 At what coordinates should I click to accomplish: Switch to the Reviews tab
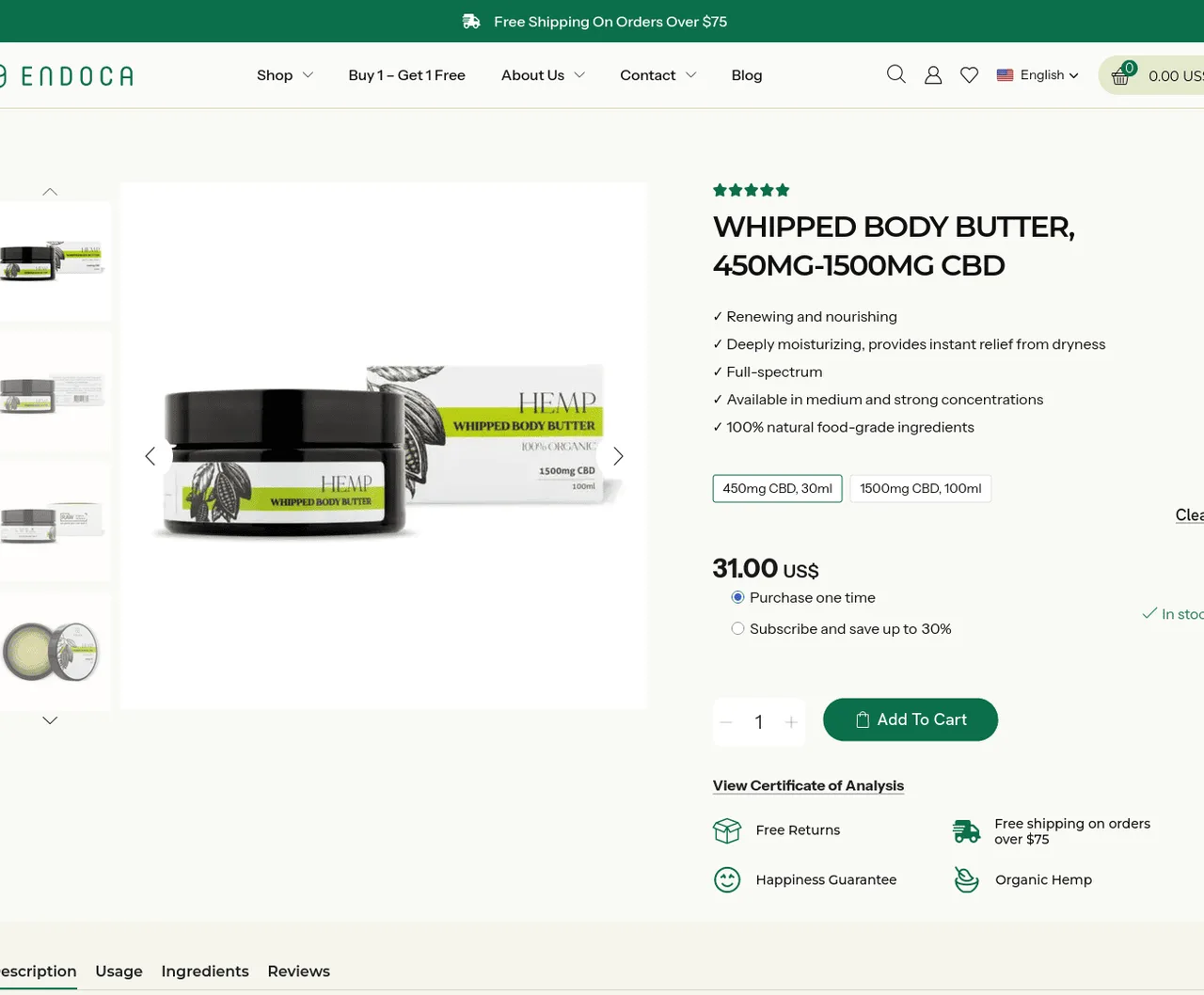[x=299, y=971]
